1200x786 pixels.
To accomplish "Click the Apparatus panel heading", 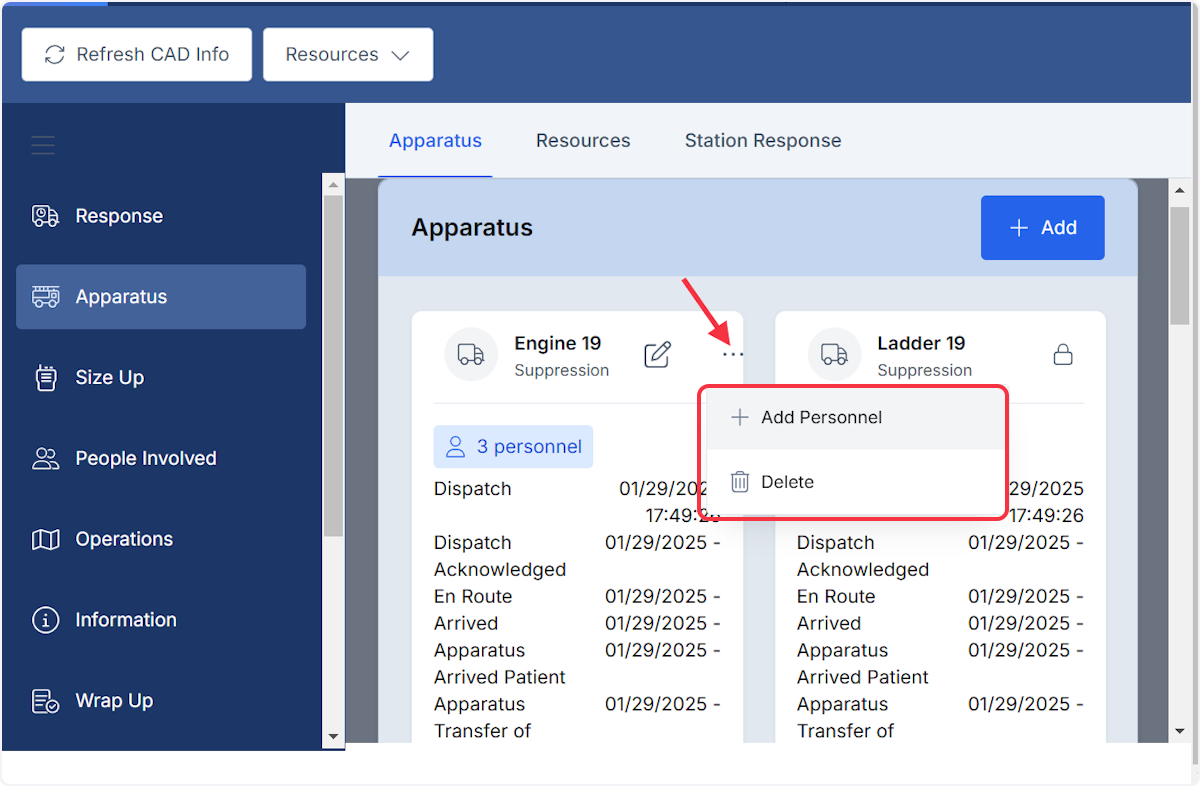I will [472, 228].
